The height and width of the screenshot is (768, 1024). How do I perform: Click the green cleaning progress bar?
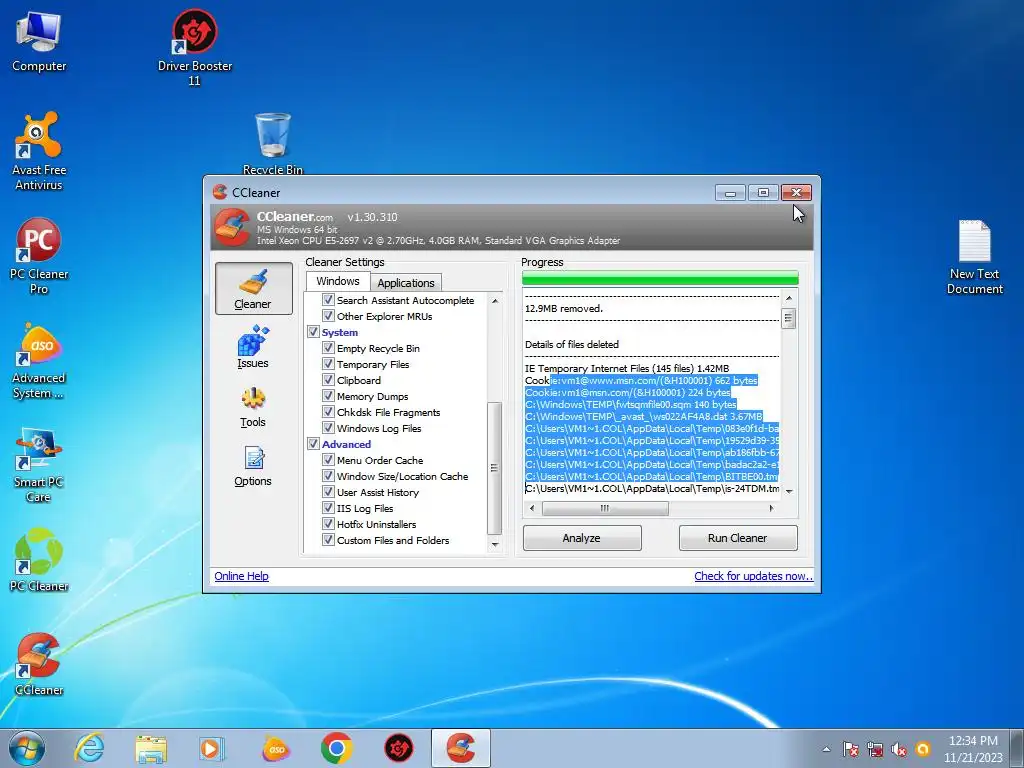tap(660, 278)
